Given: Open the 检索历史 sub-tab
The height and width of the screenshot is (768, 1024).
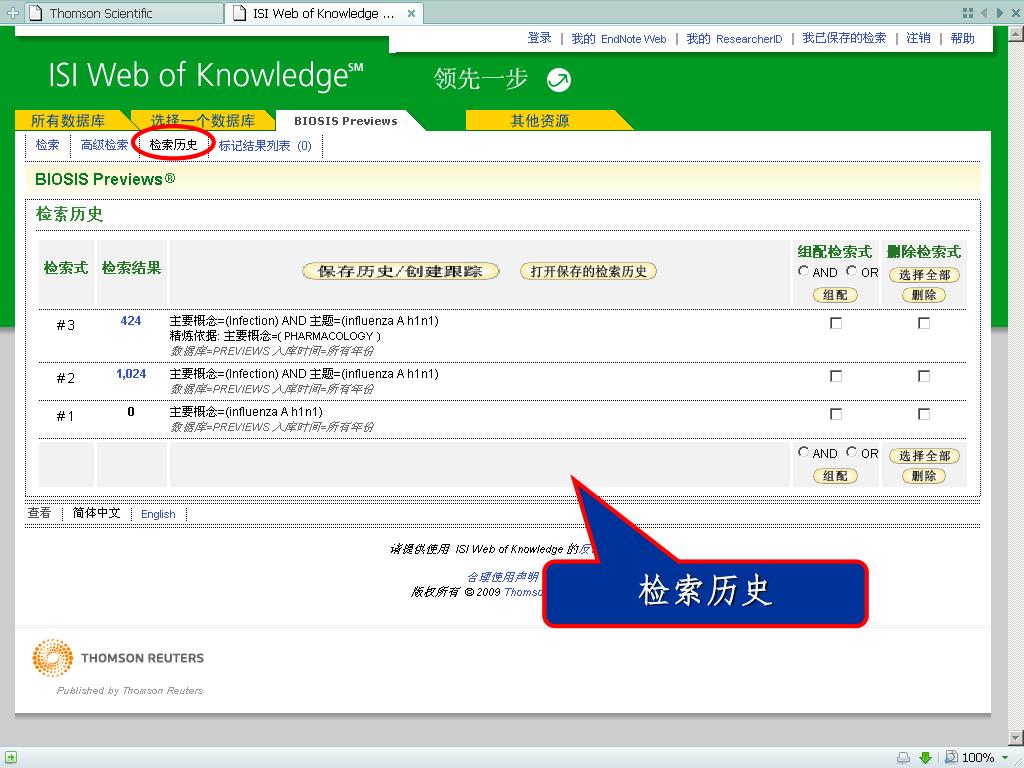Looking at the screenshot, I should tap(173, 144).
